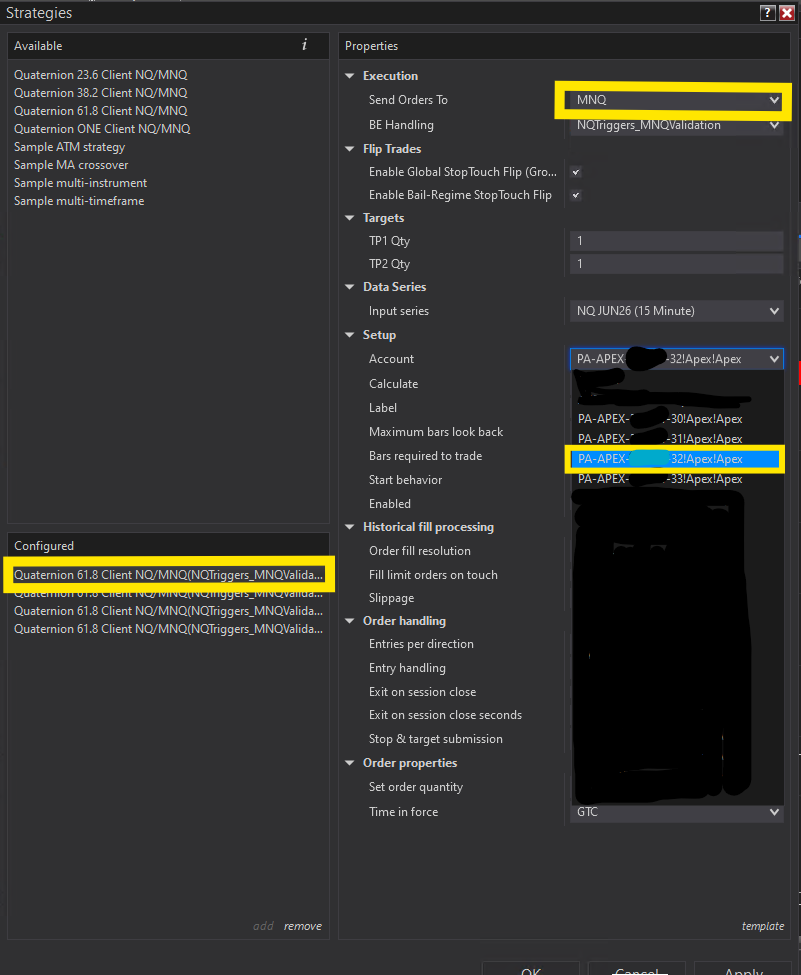Click the remove link below the Configured list
Viewport: 801px width, 975px height.
coord(302,926)
